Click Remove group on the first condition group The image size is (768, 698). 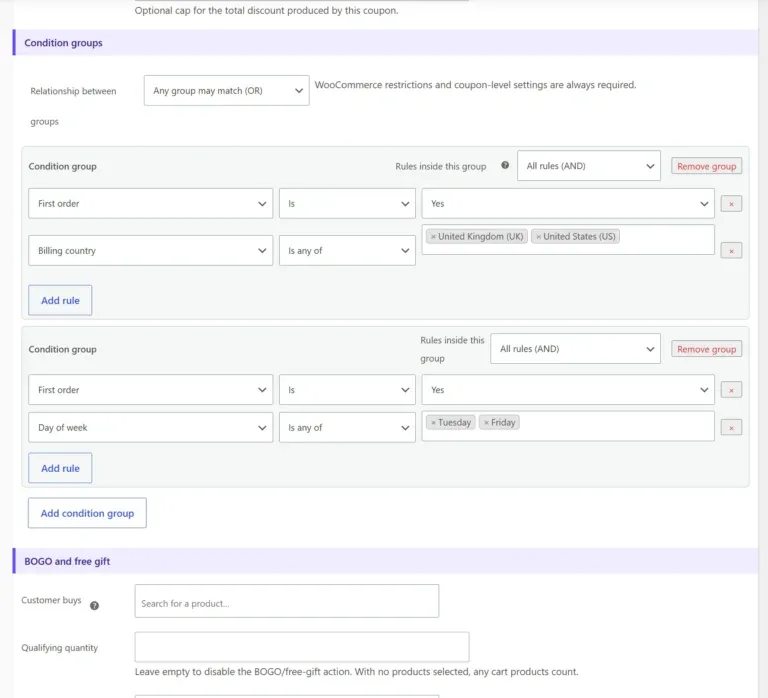(x=706, y=166)
